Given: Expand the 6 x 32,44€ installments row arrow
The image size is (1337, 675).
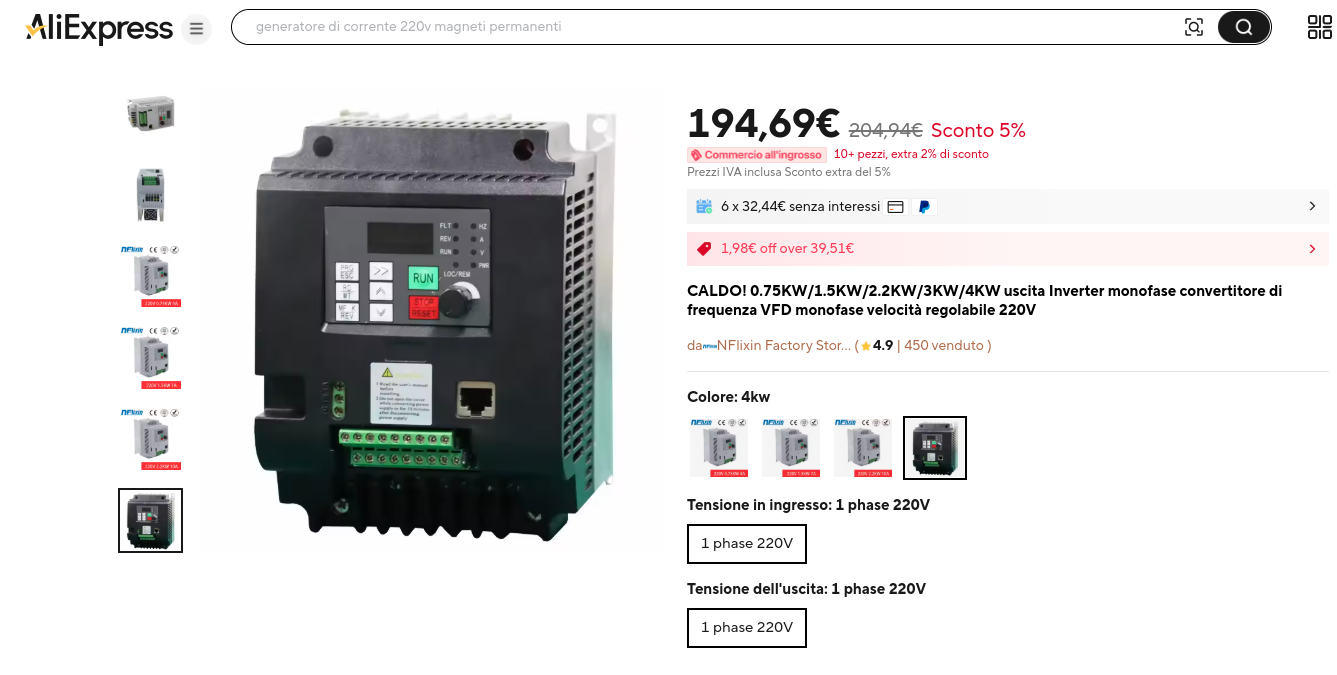Looking at the screenshot, I should [x=1312, y=207].
